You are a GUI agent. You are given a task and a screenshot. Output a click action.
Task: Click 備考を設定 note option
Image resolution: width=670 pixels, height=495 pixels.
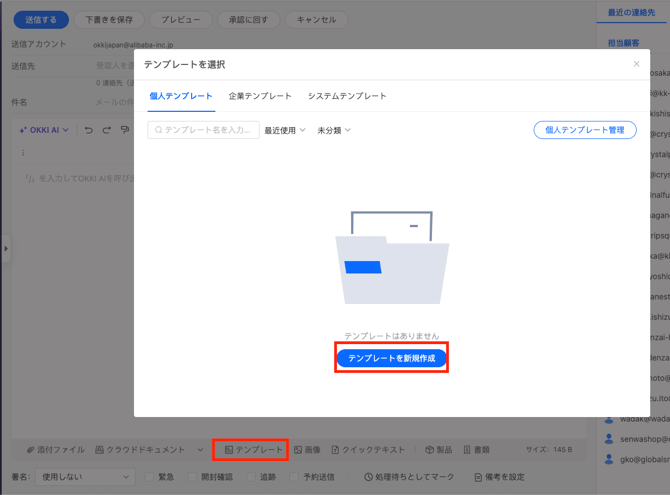point(500,477)
